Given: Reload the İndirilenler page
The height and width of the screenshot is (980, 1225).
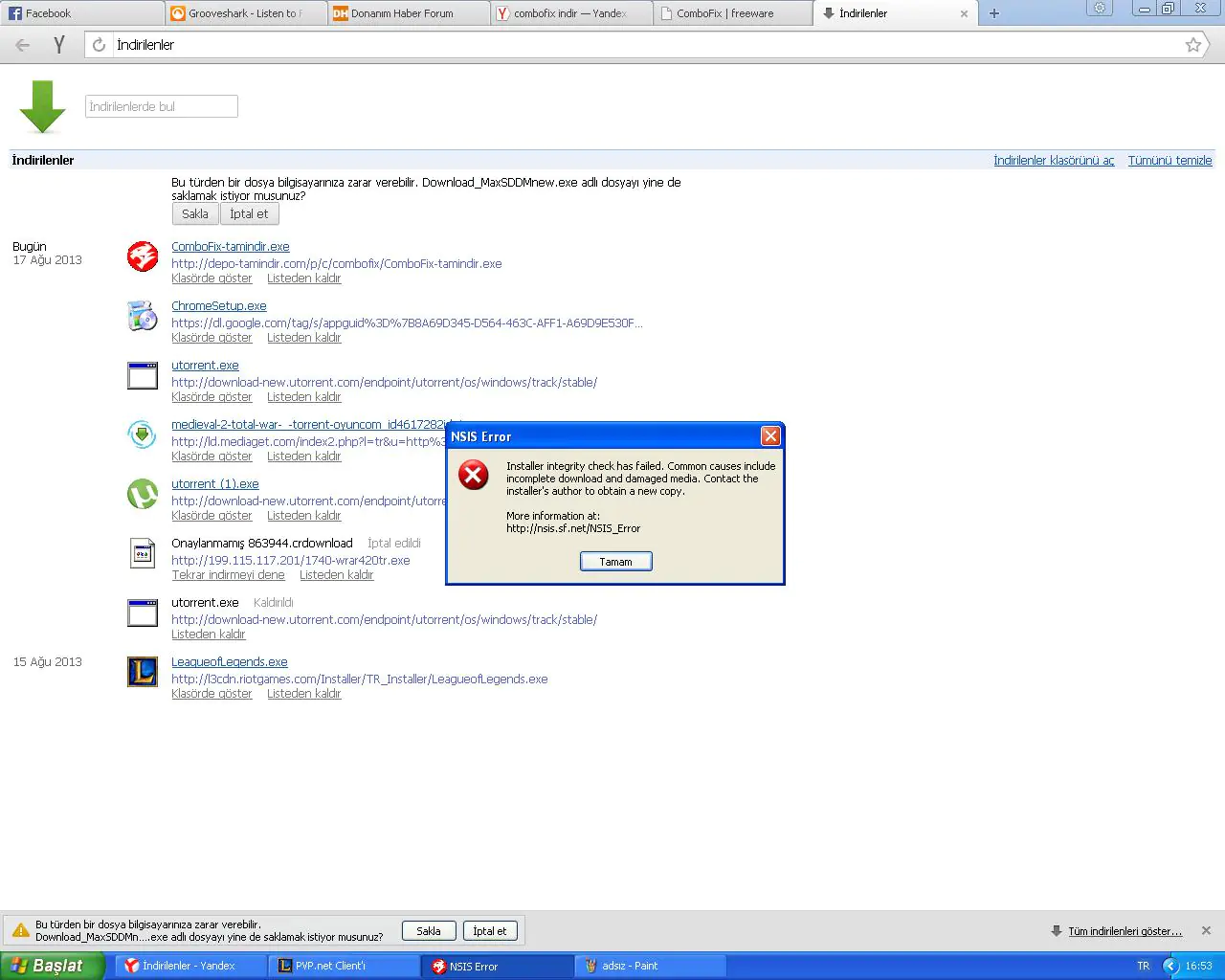Looking at the screenshot, I should pos(99,45).
